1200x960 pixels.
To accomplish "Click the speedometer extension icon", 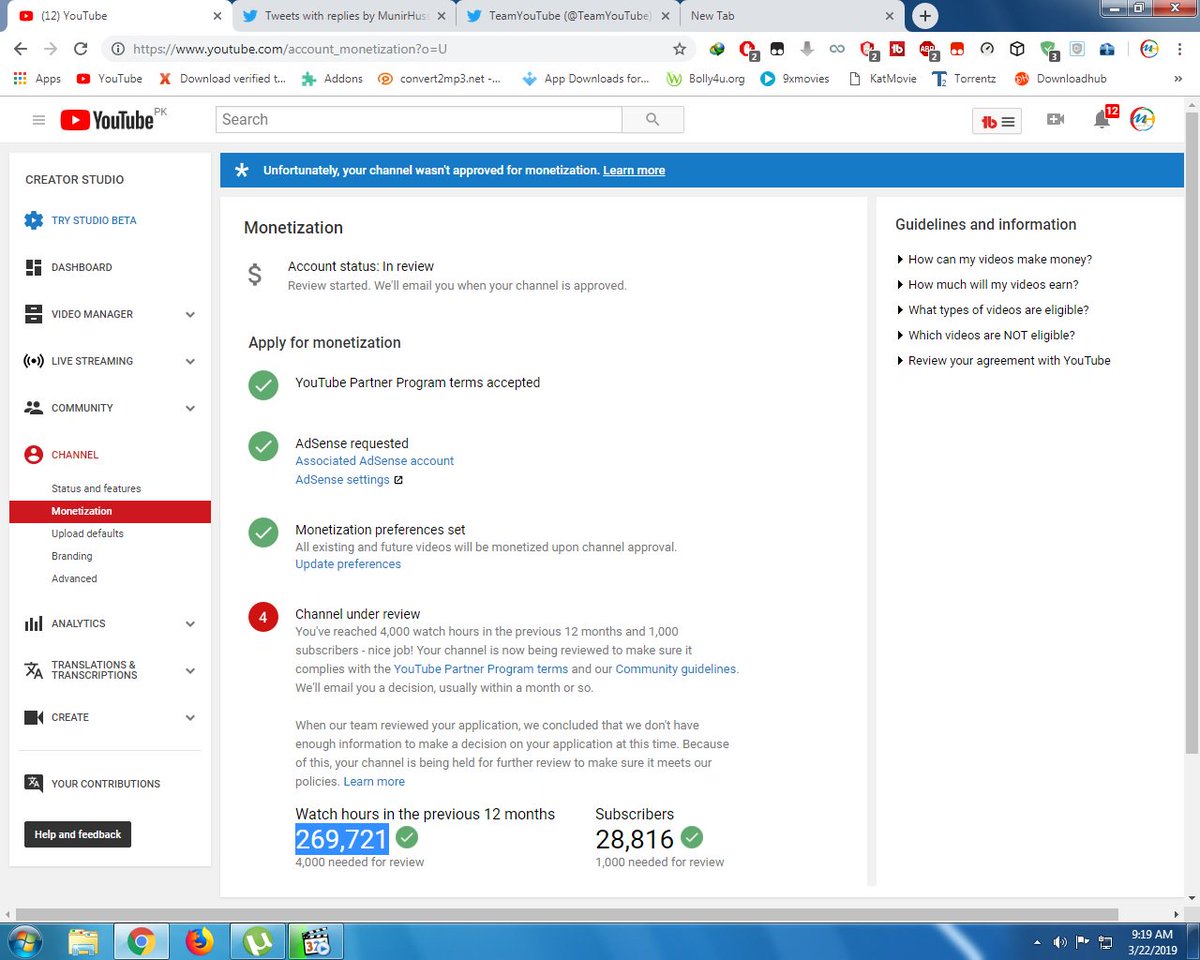I will [987, 48].
